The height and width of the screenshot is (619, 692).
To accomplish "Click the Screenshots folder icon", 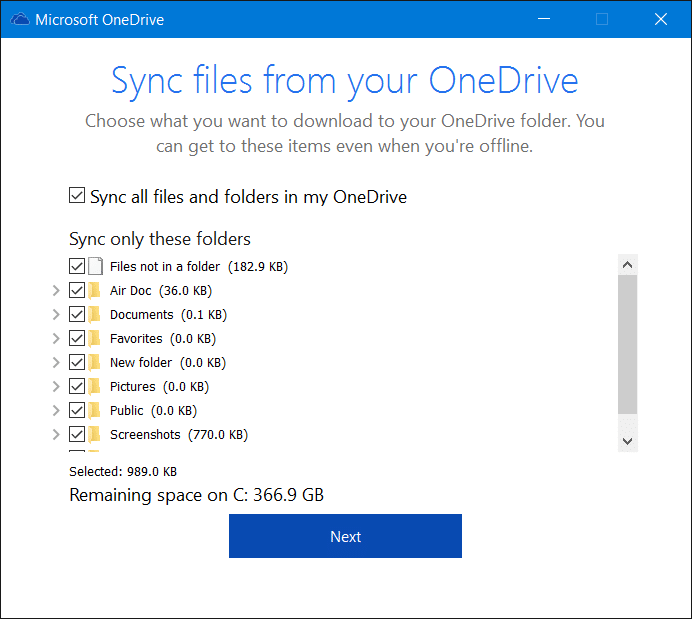I will point(94,434).
